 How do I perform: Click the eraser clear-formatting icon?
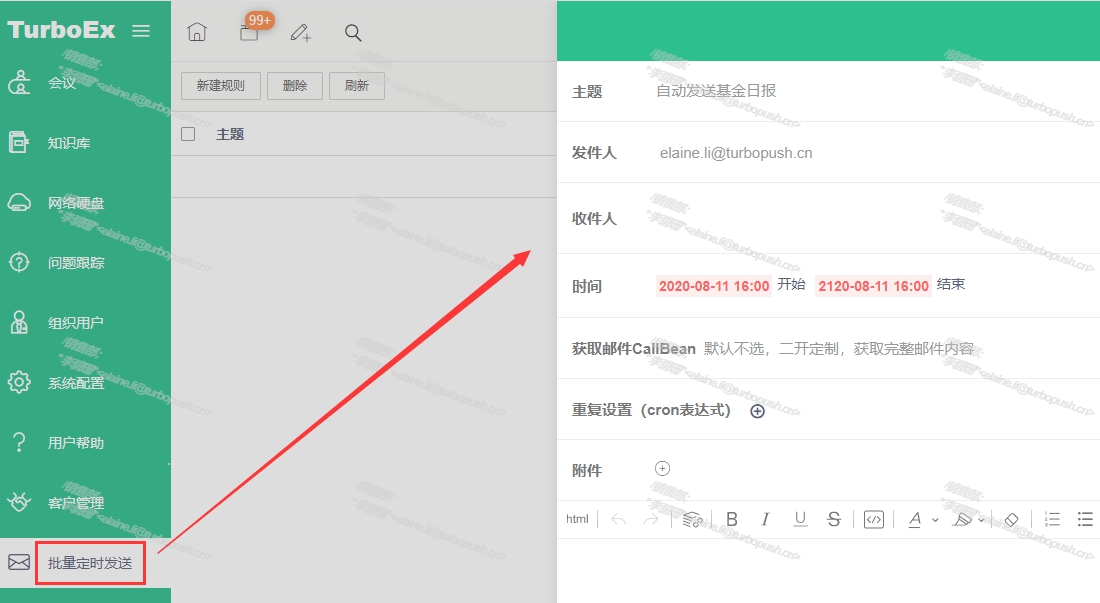pos(1010,519)
